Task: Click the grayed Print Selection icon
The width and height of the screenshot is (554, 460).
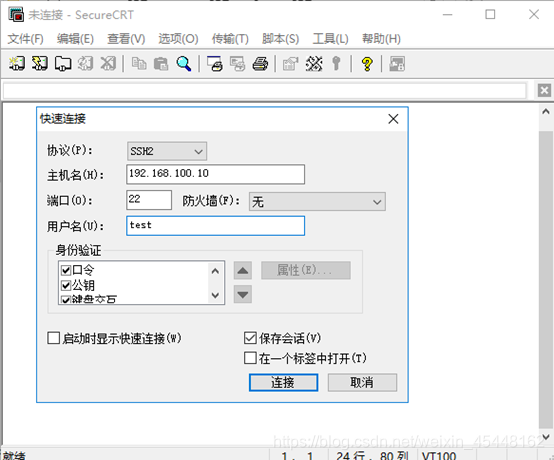Action: pos(237,64)
